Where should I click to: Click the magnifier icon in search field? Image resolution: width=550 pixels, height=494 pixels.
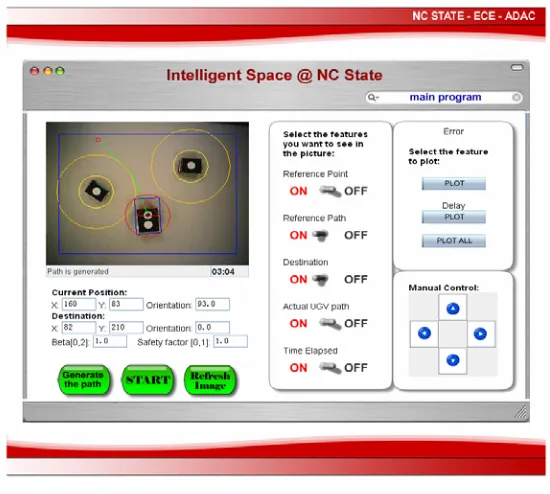tap(373, 97)
